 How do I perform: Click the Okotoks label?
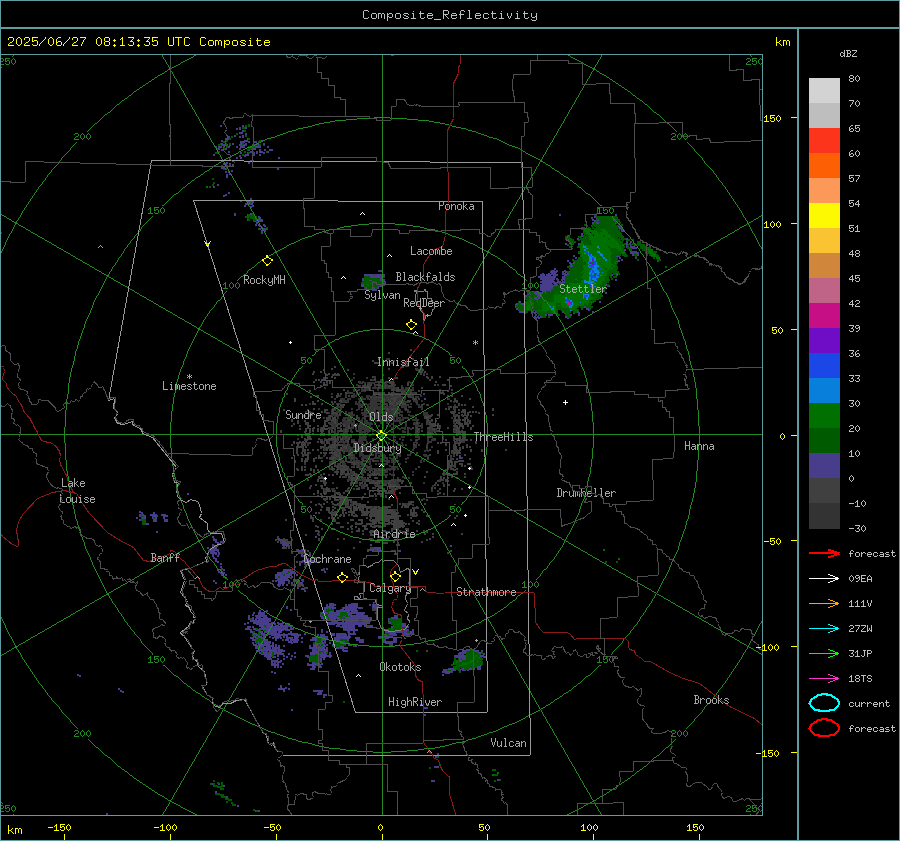tap(400, 667)
